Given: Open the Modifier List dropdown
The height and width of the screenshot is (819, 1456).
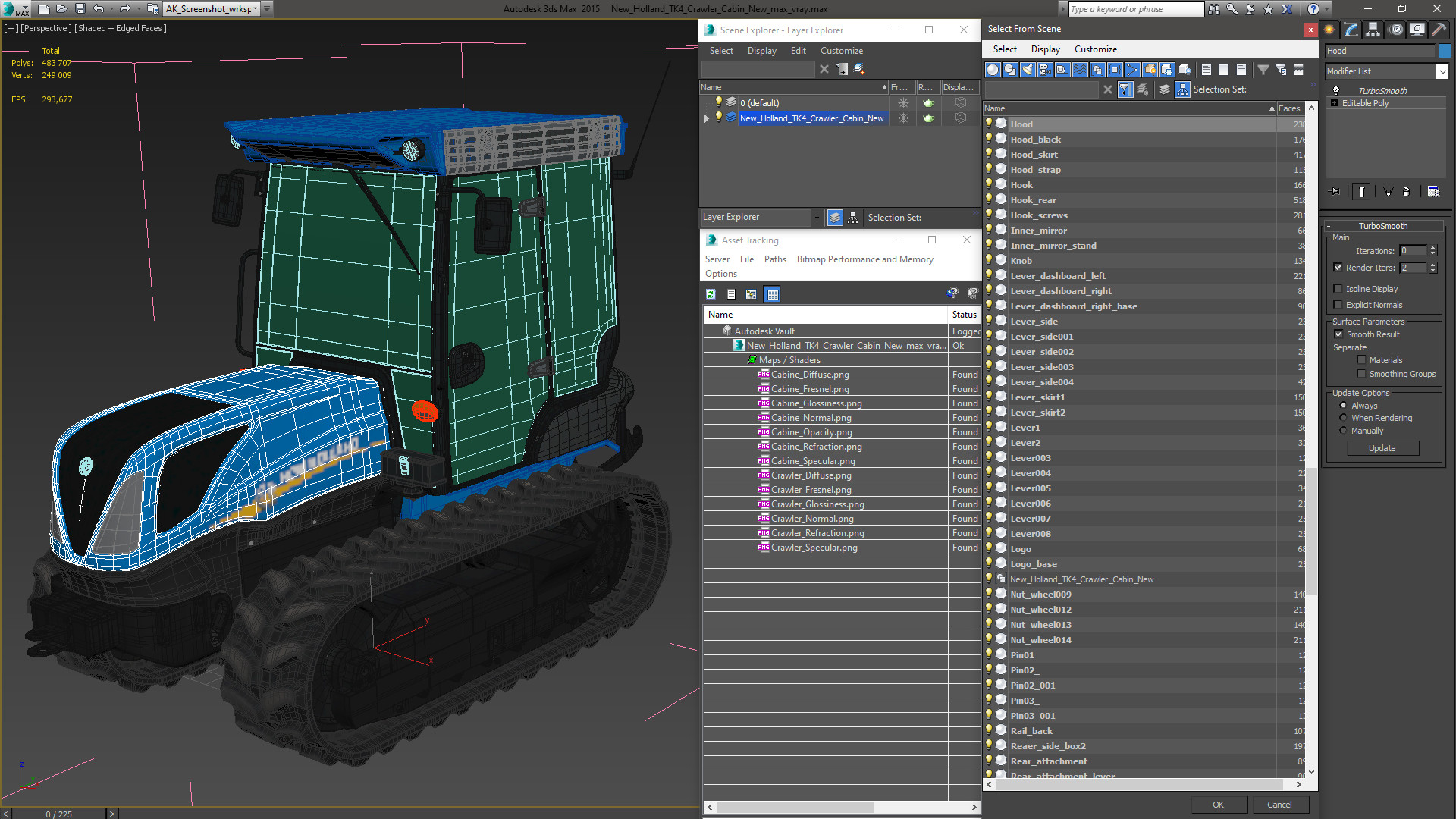Looking at the screenshot, I should pyautogui.click(x=1442, y=71).
